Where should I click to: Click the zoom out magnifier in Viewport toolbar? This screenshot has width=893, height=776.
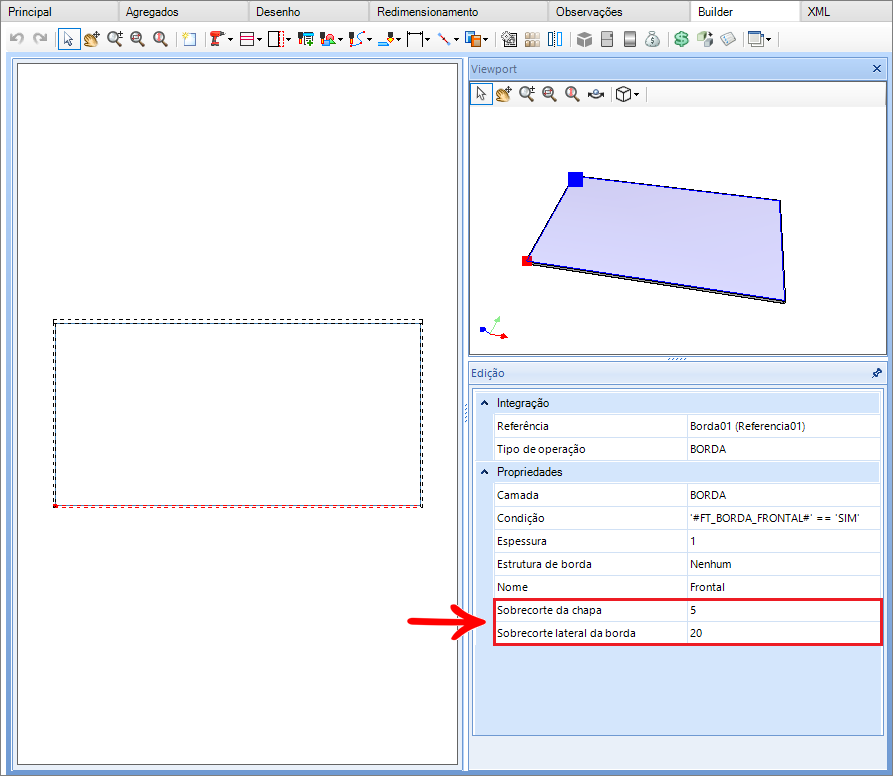pyautogui.click(x=550, y=94)
